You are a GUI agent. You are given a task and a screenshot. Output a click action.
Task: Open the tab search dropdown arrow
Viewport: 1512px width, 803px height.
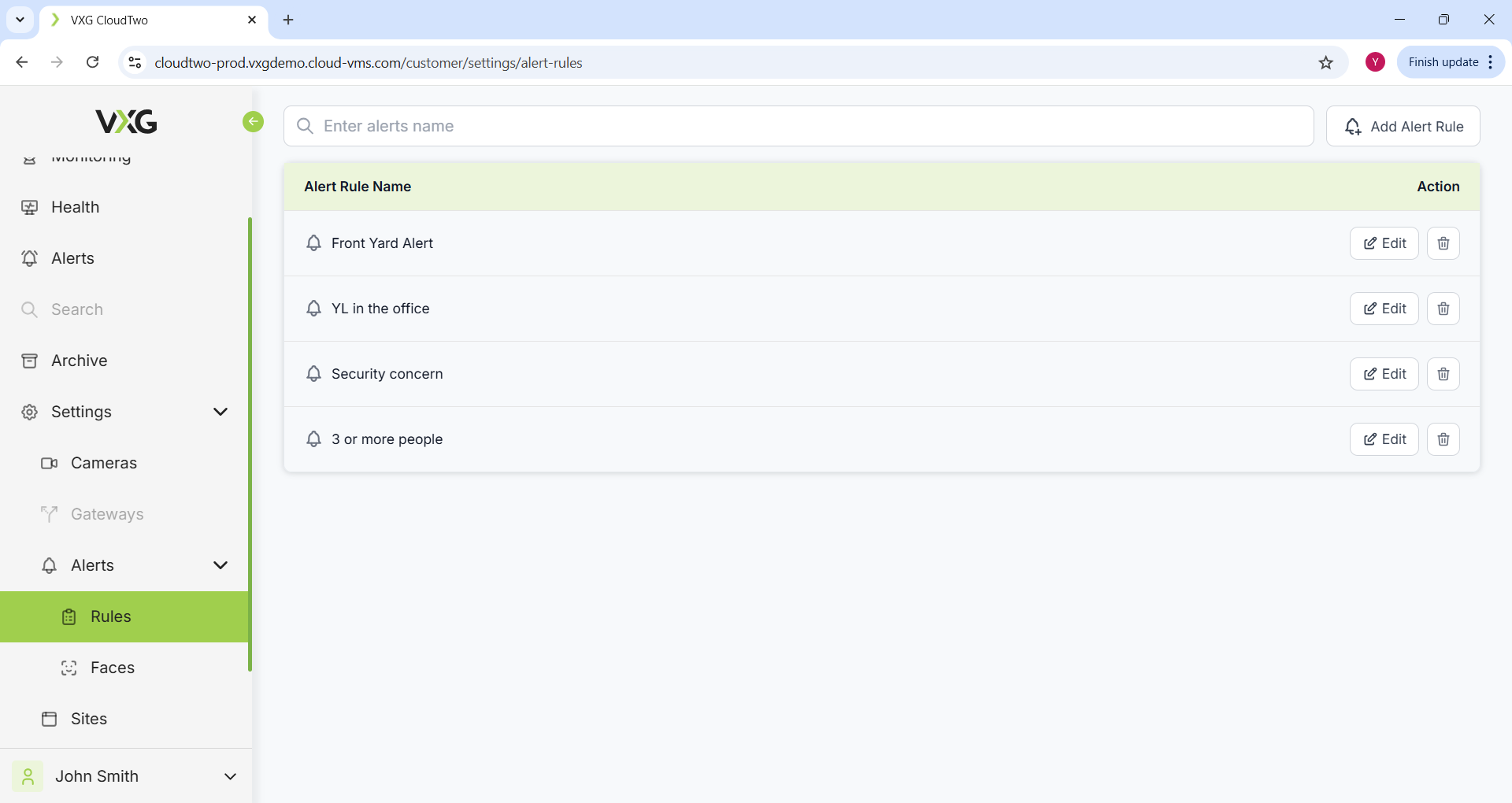point(20,20)
